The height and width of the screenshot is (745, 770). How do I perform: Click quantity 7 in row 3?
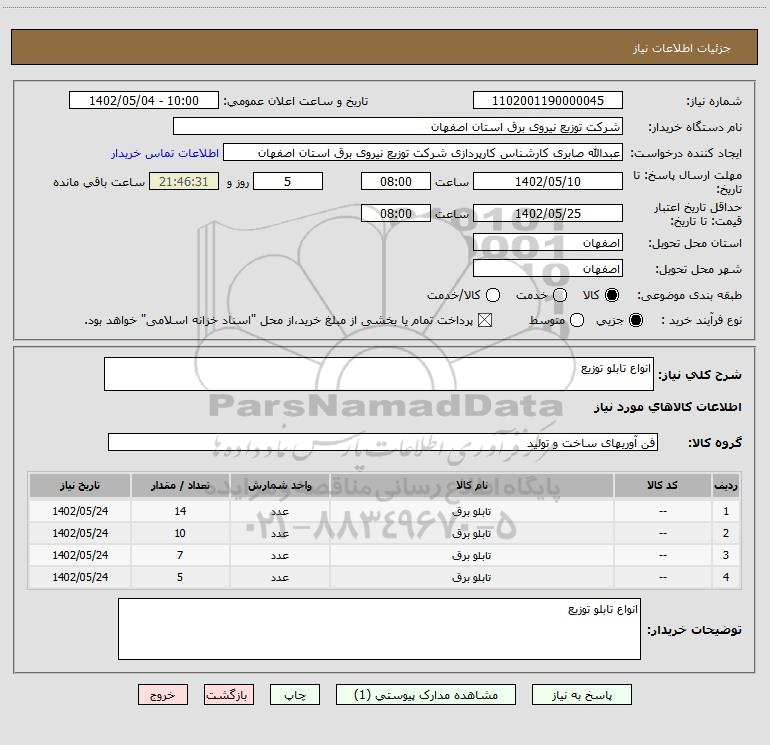click(180, 555)
